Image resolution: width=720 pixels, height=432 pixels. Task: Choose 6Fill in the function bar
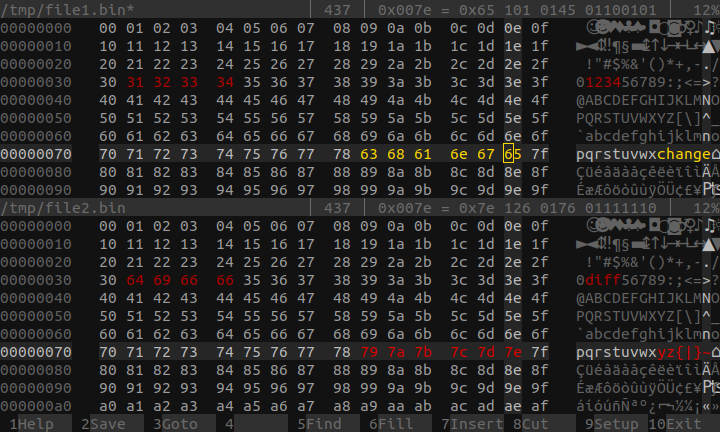click(391, 424)
